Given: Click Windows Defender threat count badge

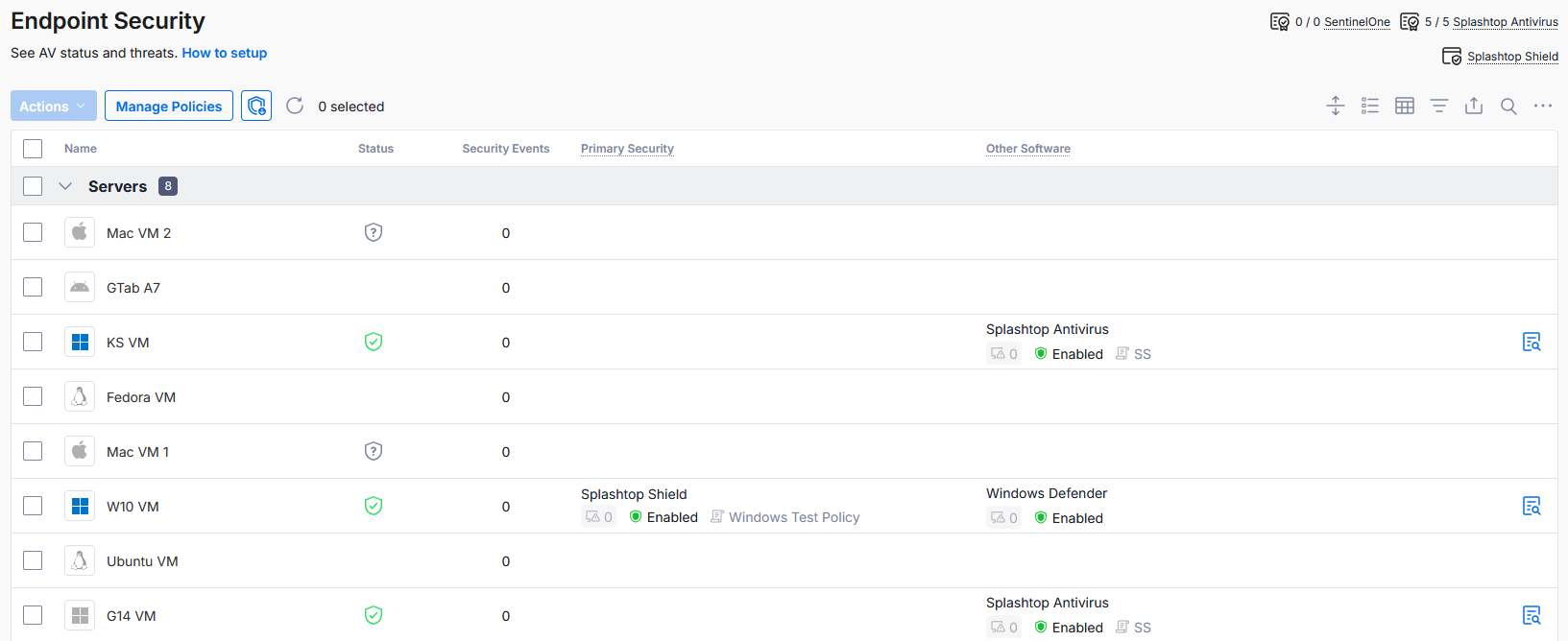Looking at the screenshot, I should [x=1003, y=518].
